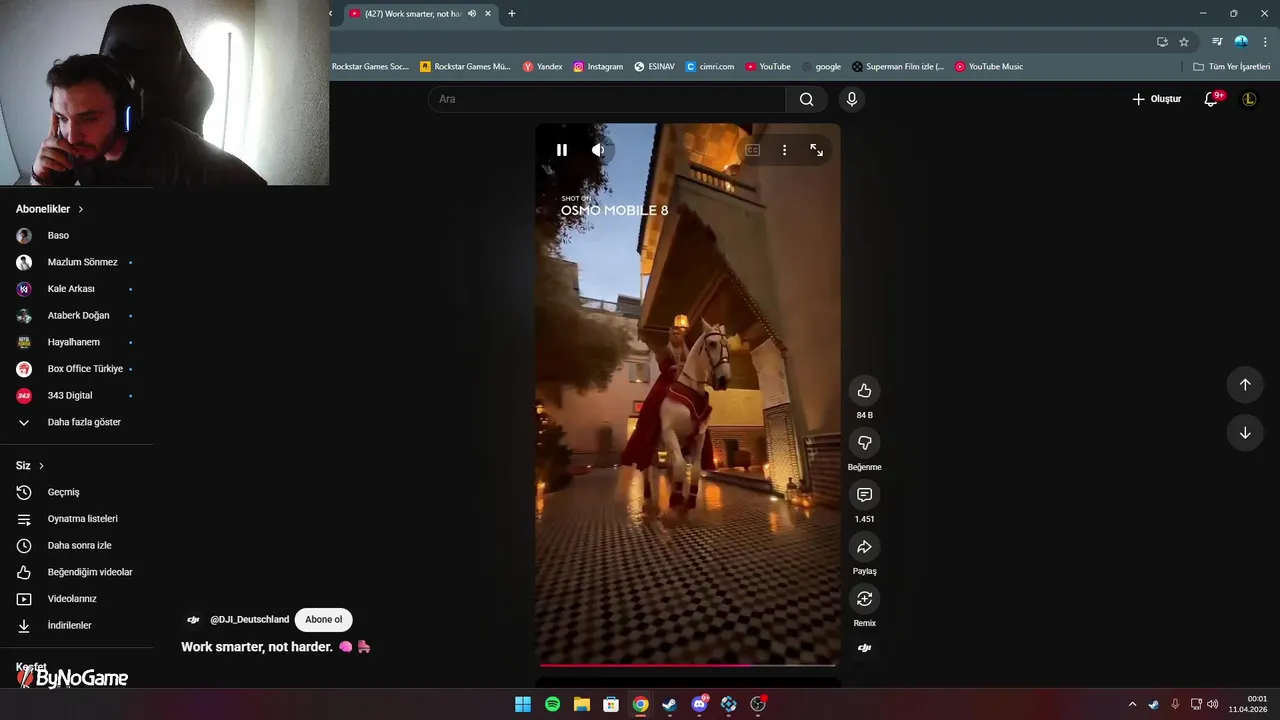Expand the Siz section
This screenshot has height=720, width=1280.
(x=30, y=466)
